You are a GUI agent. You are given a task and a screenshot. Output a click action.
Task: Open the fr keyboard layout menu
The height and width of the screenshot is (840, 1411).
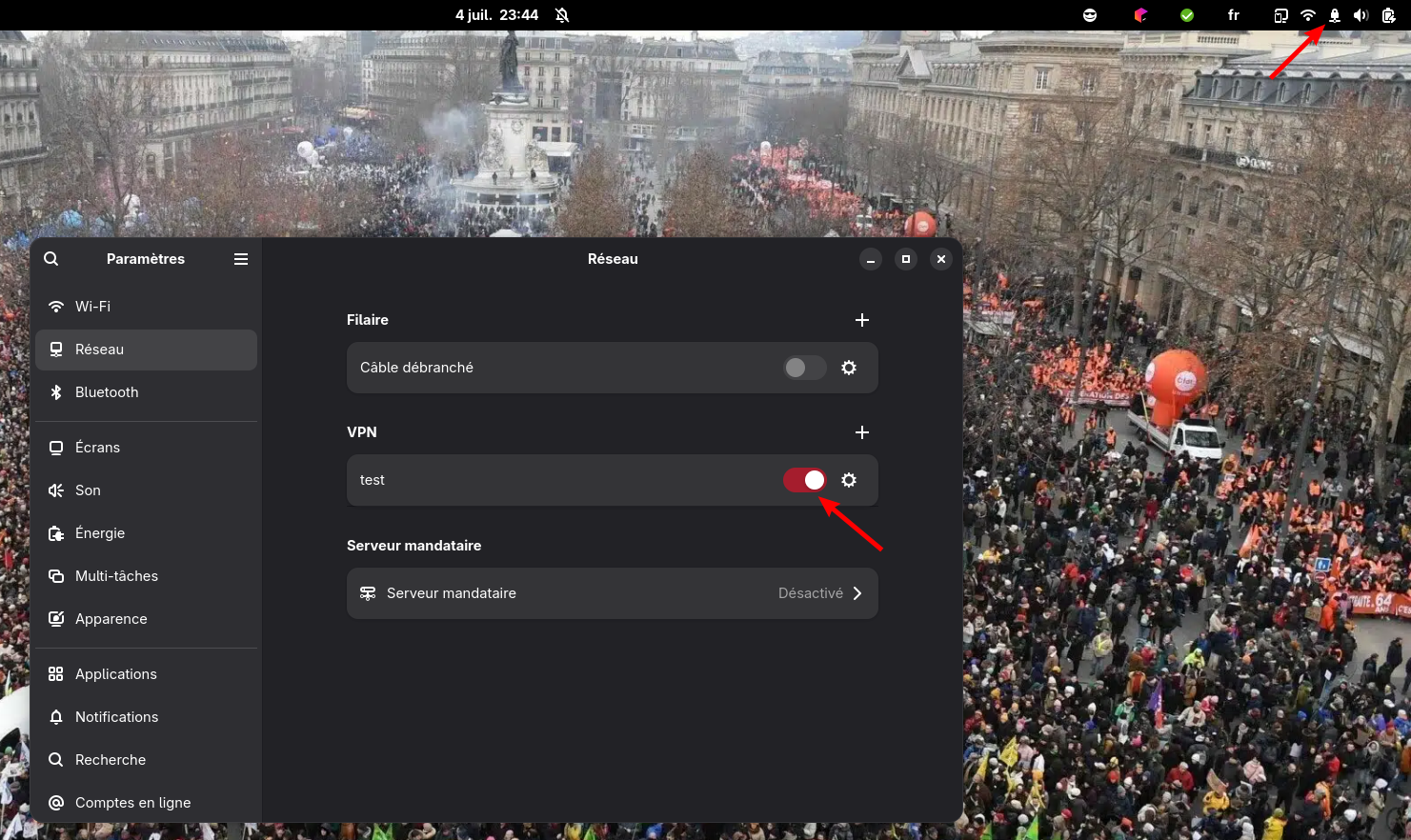(1234, 15)
